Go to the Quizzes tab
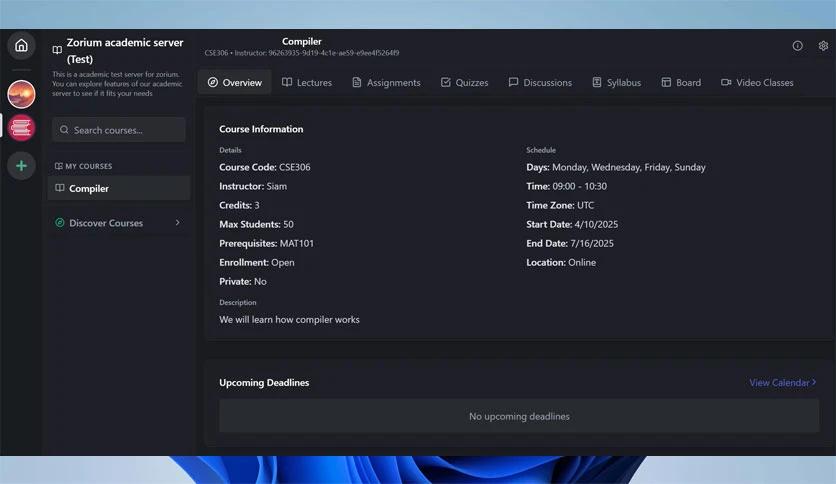 [464, 83]
